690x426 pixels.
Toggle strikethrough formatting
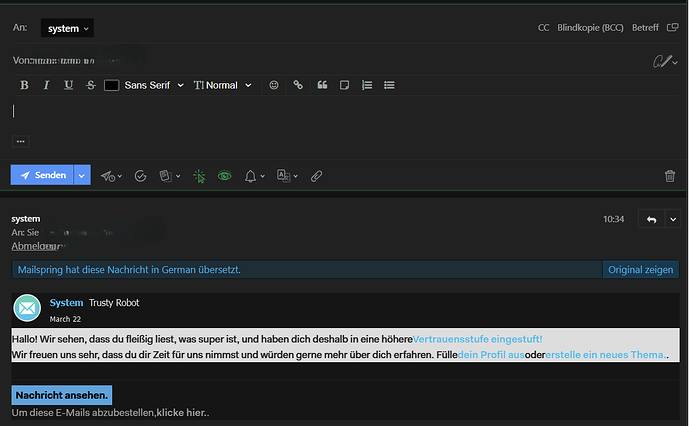(x=90, y=85)
